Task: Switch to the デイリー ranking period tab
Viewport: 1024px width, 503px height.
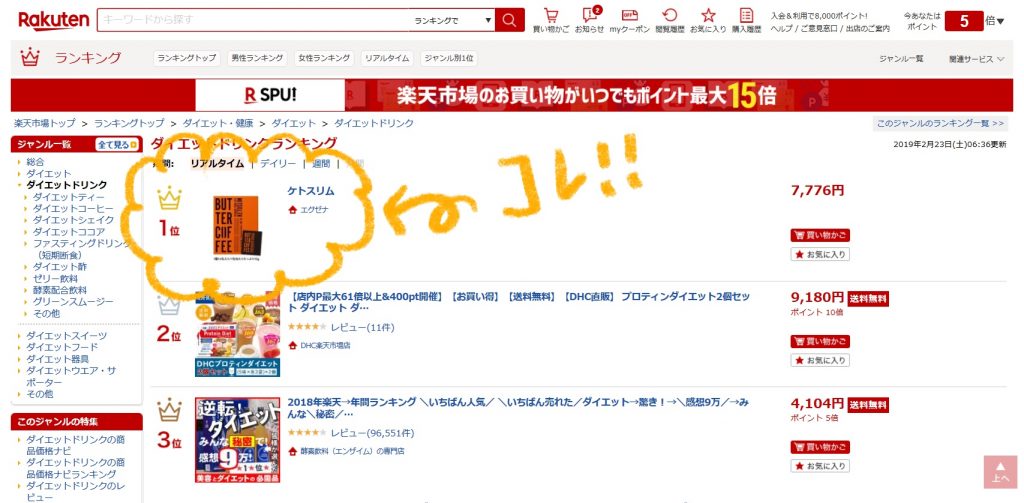Action: (x=278, y=163)
